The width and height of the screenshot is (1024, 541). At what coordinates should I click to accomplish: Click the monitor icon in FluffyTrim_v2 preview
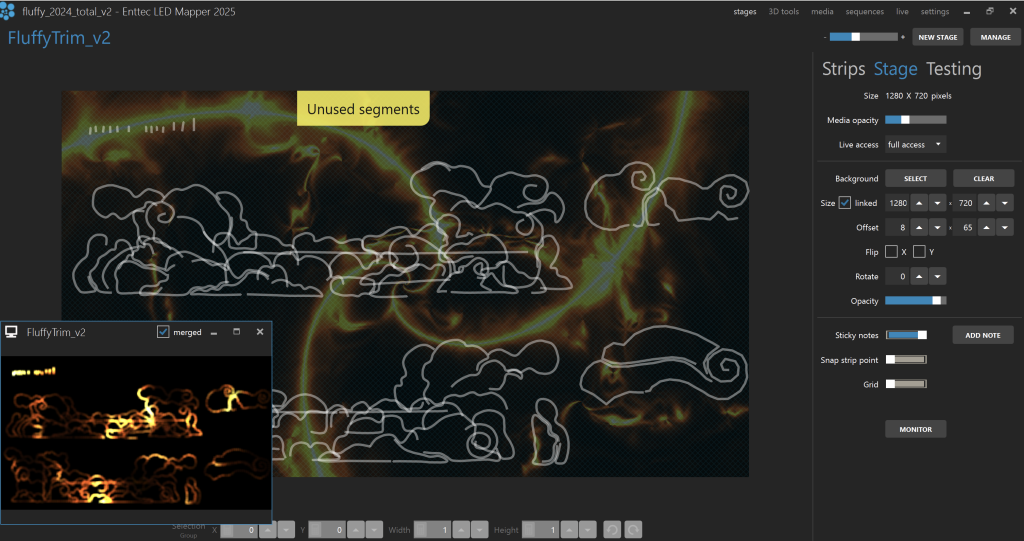pyautogui.click(x=12, y=332)
